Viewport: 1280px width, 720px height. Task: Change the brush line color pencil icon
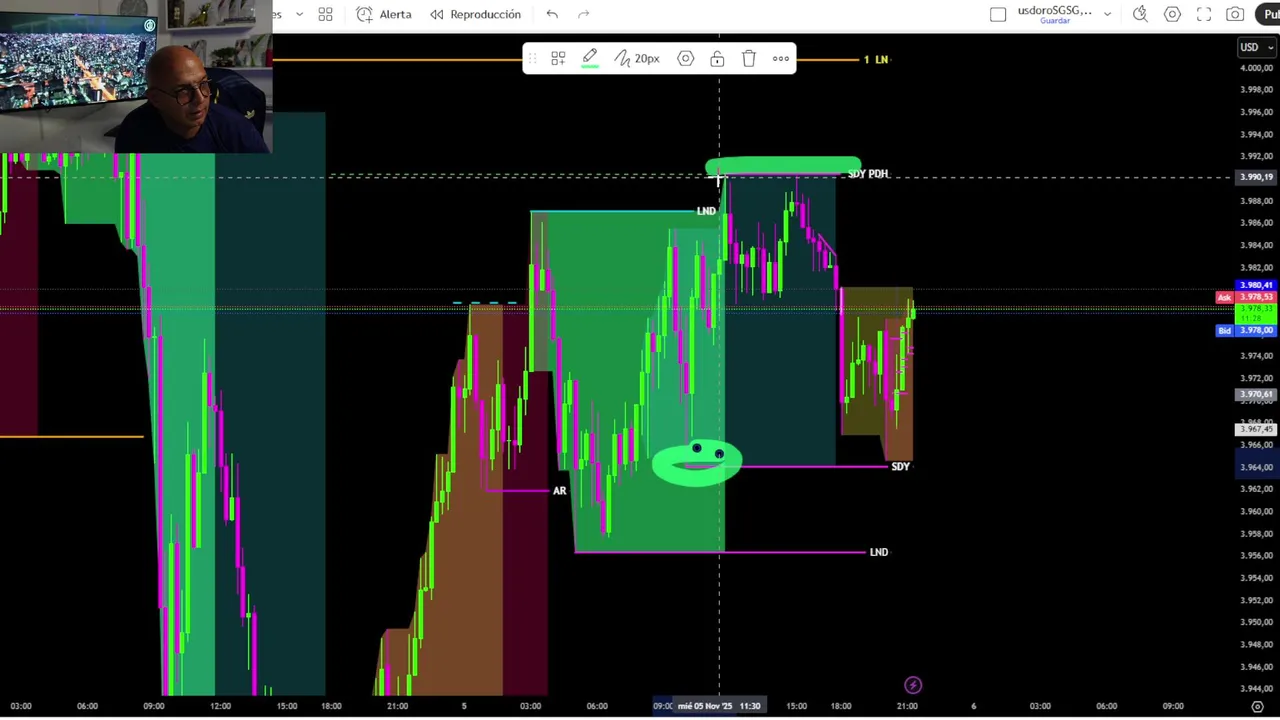pyautogui.click(x=590, y=59)
